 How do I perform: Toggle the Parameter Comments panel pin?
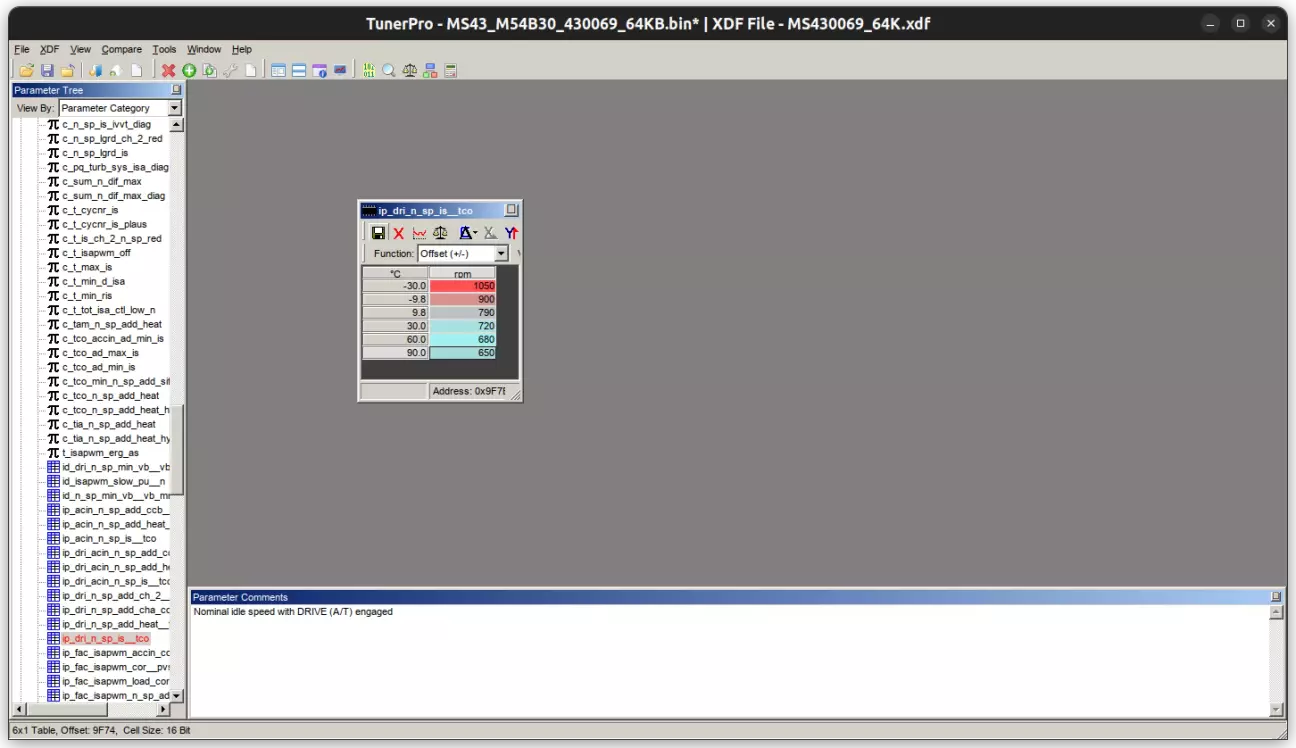(x=1275, y=597)
